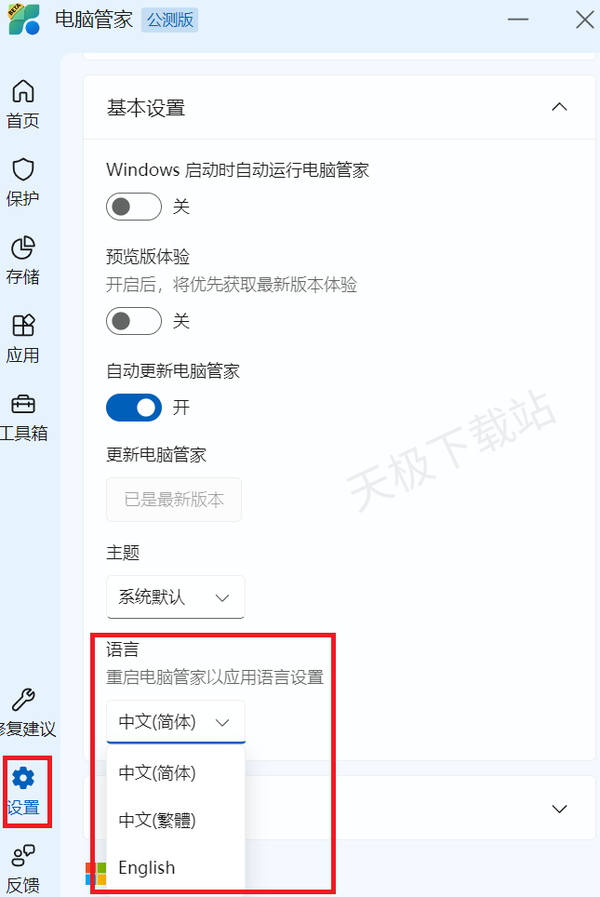Click the 已是最新版本 update button
600x897 pixels.
[x=174, y=499]
